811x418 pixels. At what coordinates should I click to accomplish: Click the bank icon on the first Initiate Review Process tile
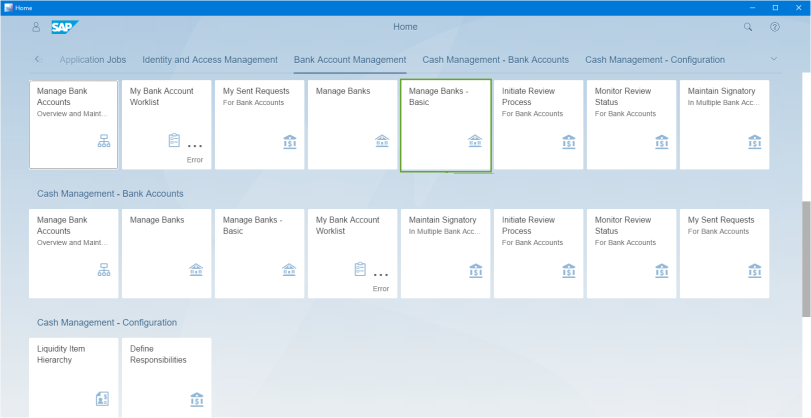pos(568,142)
